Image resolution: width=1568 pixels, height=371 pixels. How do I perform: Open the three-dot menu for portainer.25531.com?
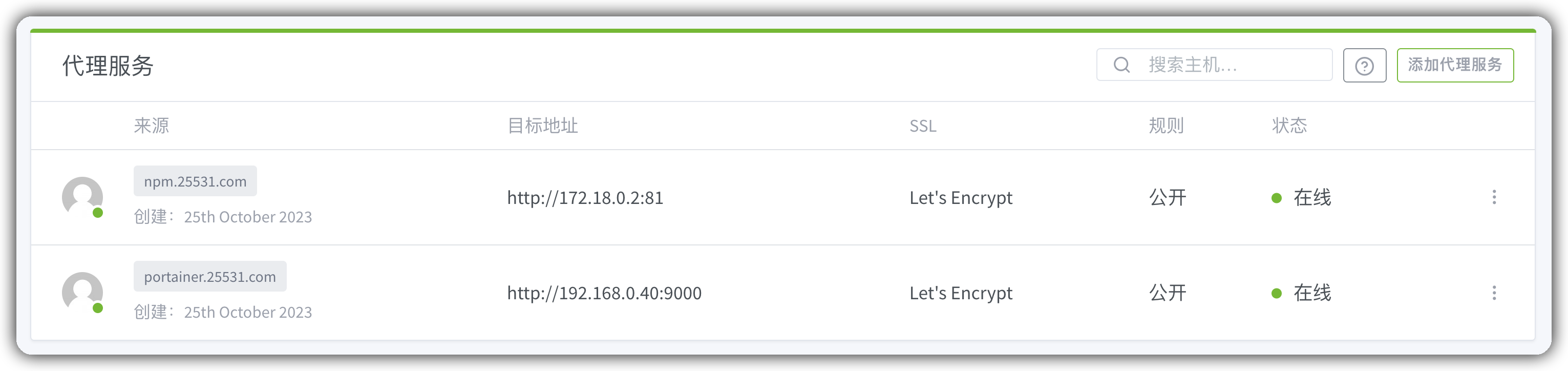1494,293
